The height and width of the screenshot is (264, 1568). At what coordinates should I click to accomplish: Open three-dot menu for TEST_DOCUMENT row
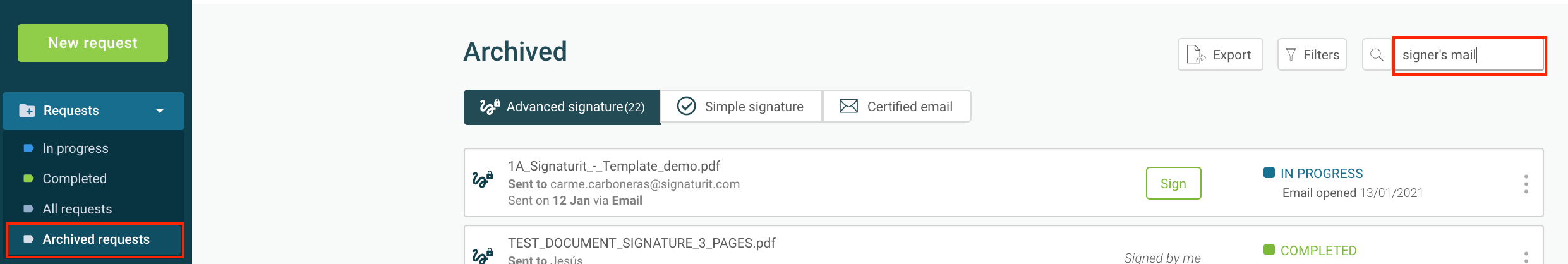pos(1526,257)
